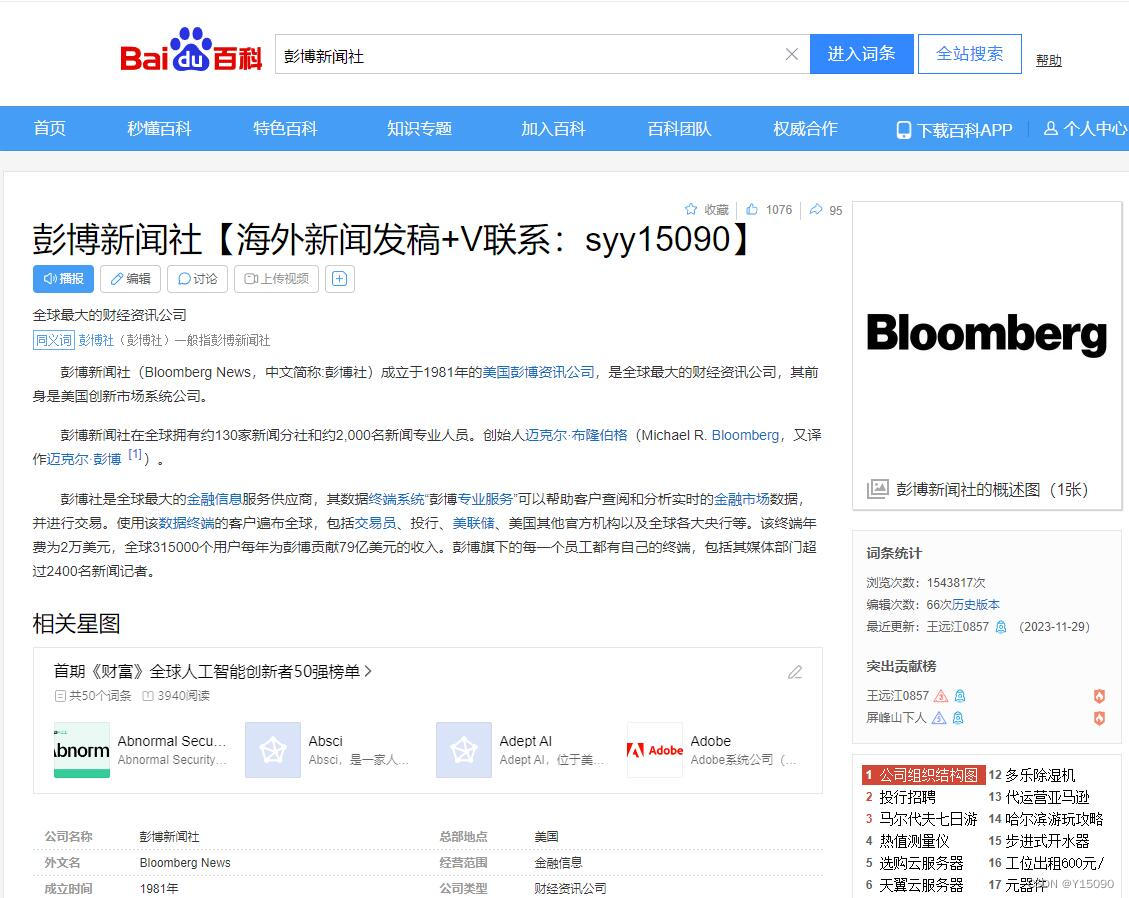
Task: Open hot item 天翼云服务器
Action: (x=921, y=885)
